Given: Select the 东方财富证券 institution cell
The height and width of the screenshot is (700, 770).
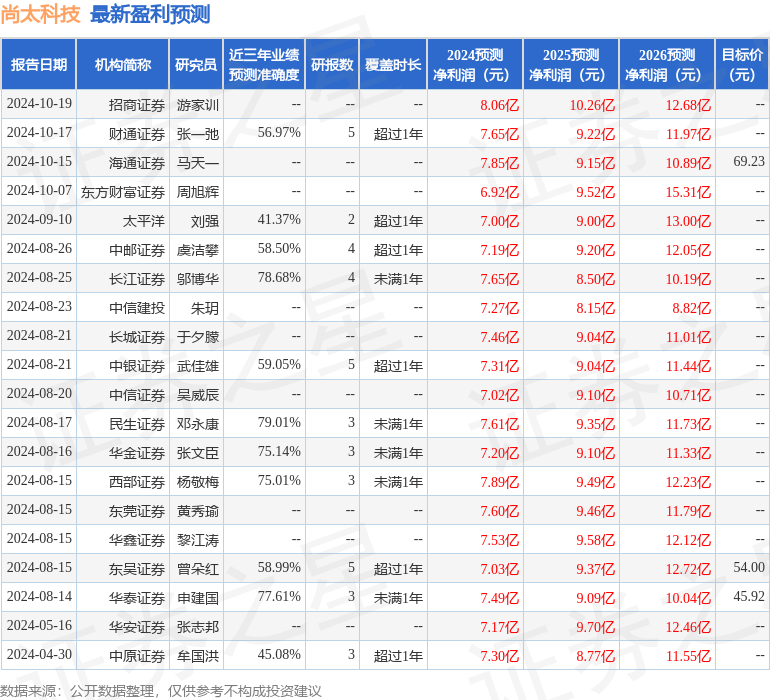Looking at the screenshot, I should point(123,192).
